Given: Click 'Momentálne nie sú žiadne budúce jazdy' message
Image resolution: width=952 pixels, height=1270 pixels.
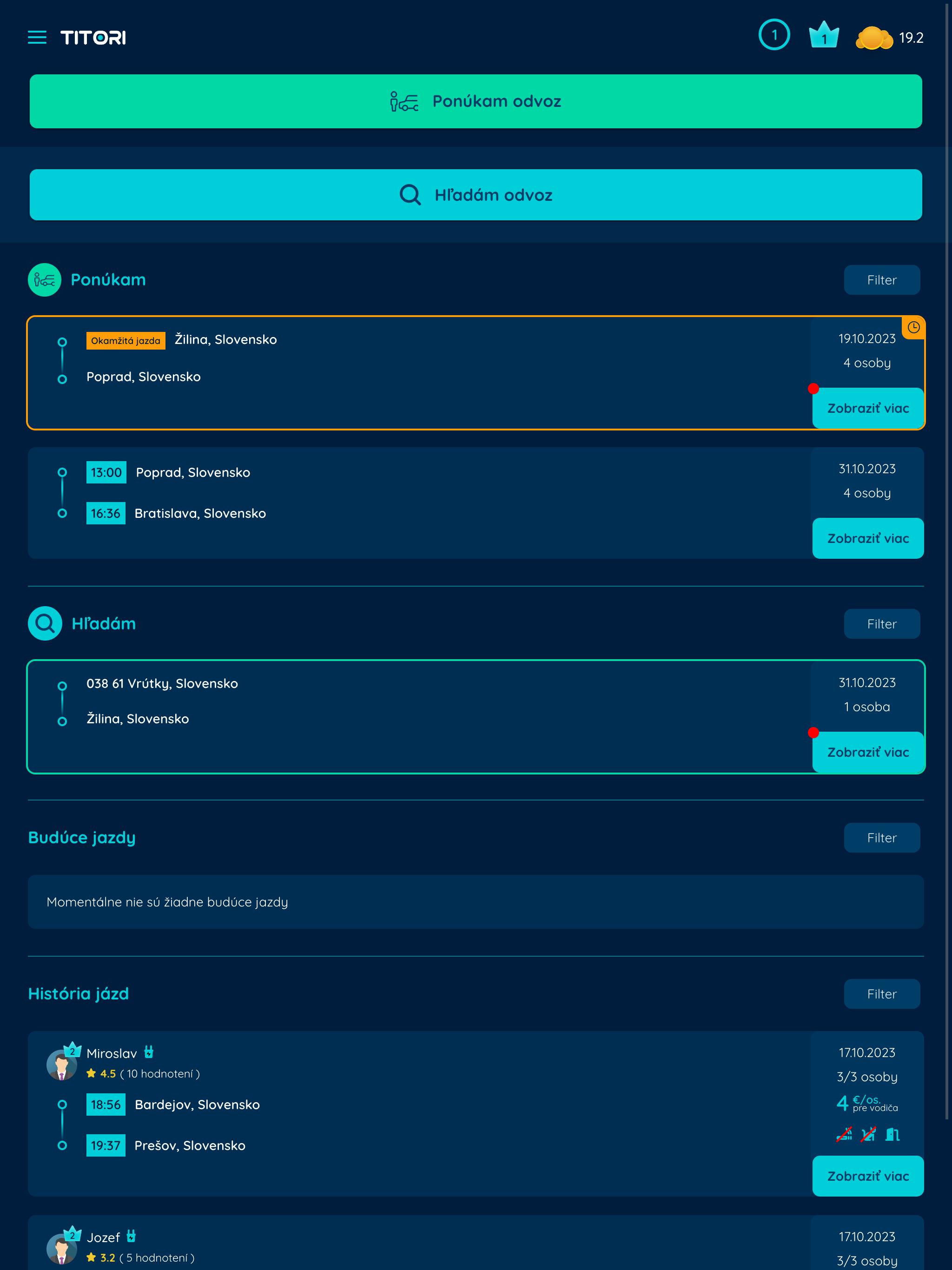Looking at the screenshot, I should click(x=167, y=902).
